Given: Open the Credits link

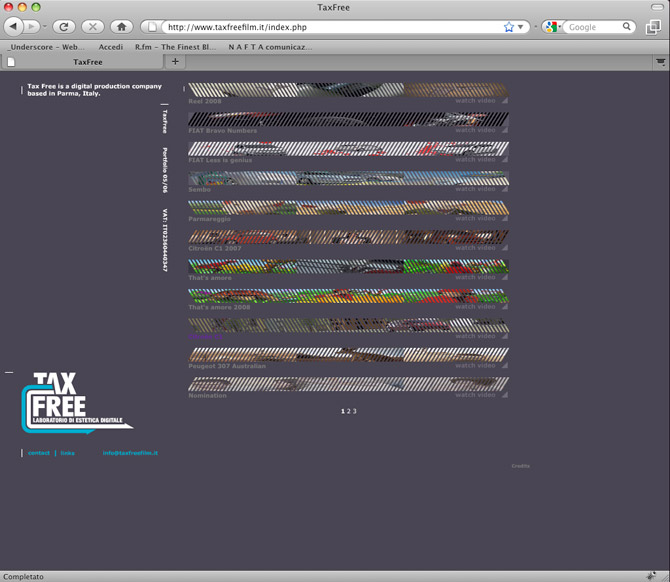Looking at the screenshot, I should [x=520, y=466].
